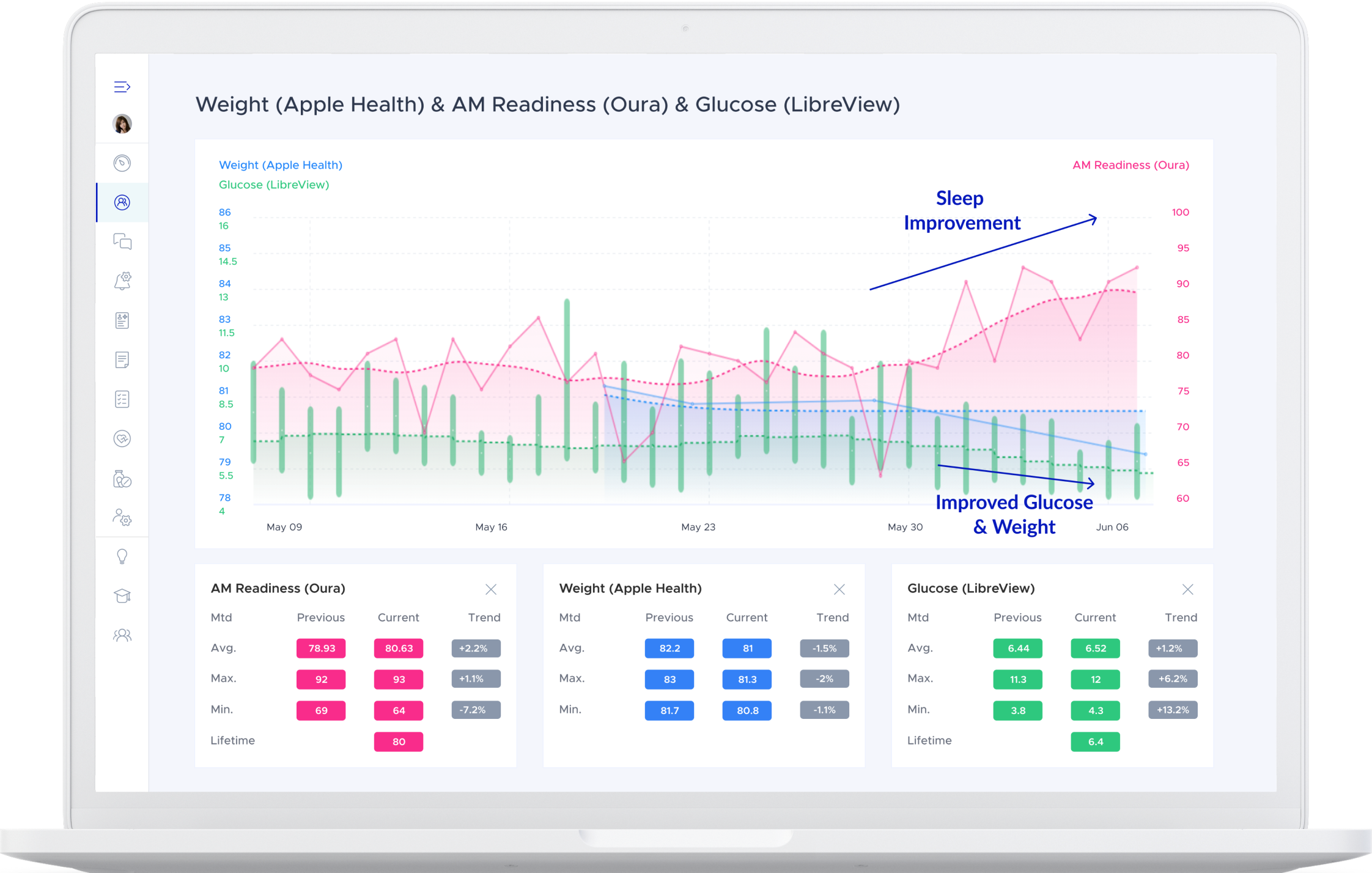This screenshot has height=873, width=1372.
Task: Click the page title with all three metrics
Action: pos(547,105)
